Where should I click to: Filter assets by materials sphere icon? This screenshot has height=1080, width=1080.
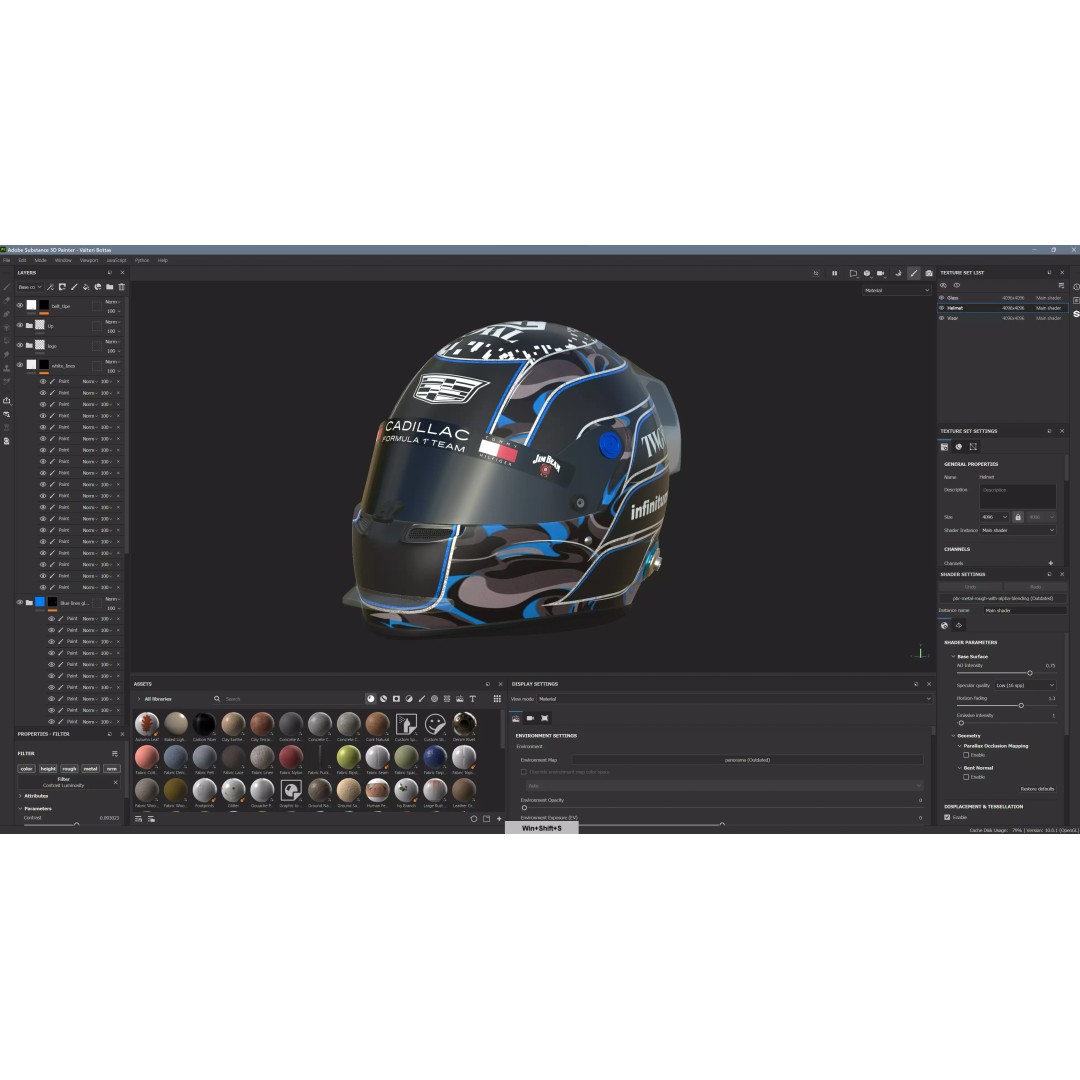(371, 699)
